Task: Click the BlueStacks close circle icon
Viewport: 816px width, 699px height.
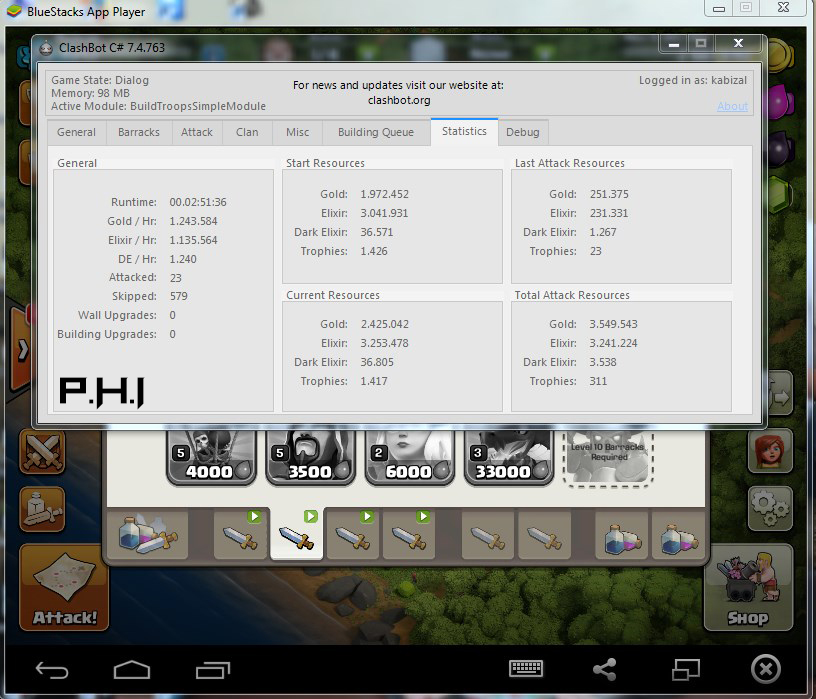Action: pyautogui.click(x=766, y=669)
